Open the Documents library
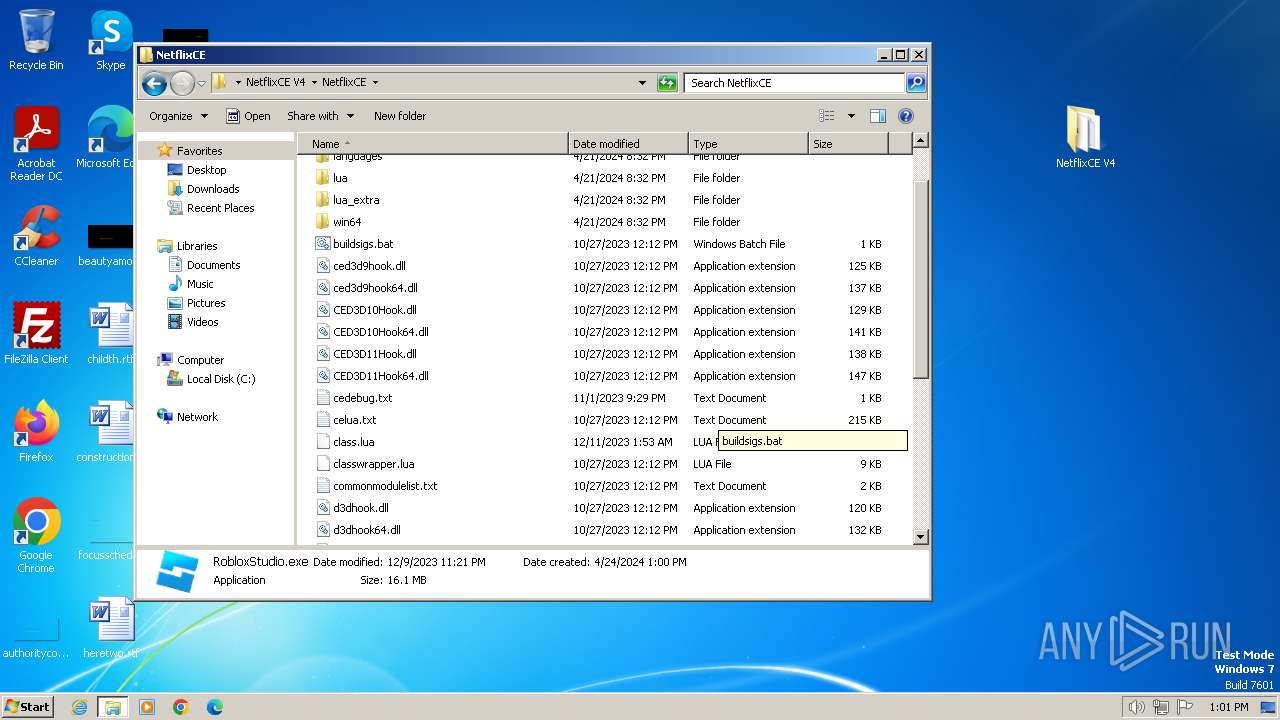Screen dimensions: 1280x720 213,265
